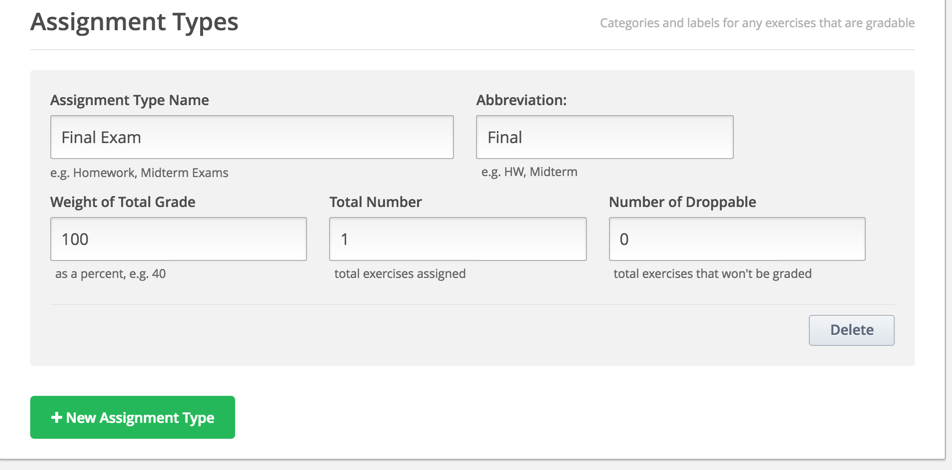The height and width of the screenshot is (470, 952).
Task: Click the 'Assignment Type Name' label
Action: coord(129,100)
